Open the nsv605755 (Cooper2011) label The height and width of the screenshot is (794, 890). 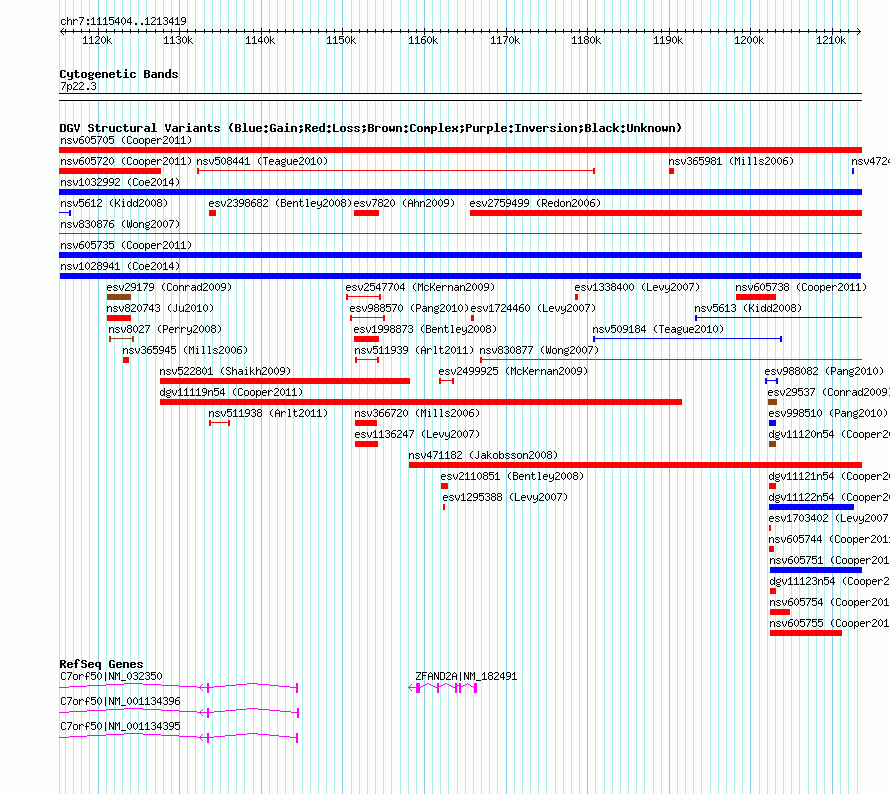[829, 623]
